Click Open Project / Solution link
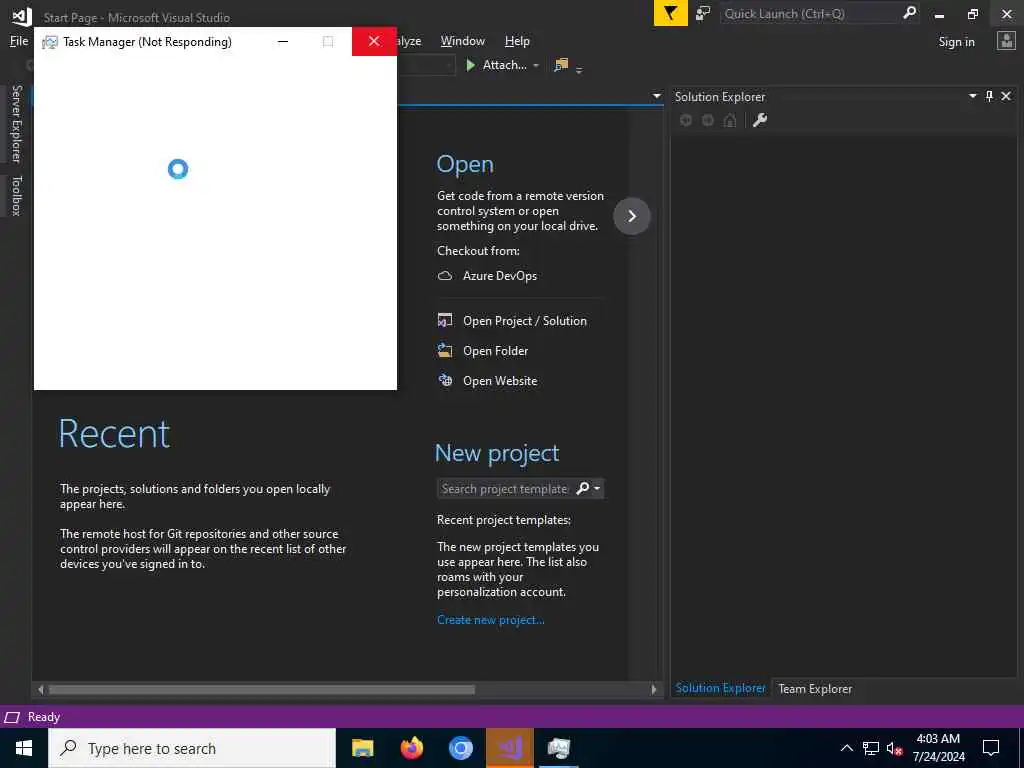 (525, 321)
